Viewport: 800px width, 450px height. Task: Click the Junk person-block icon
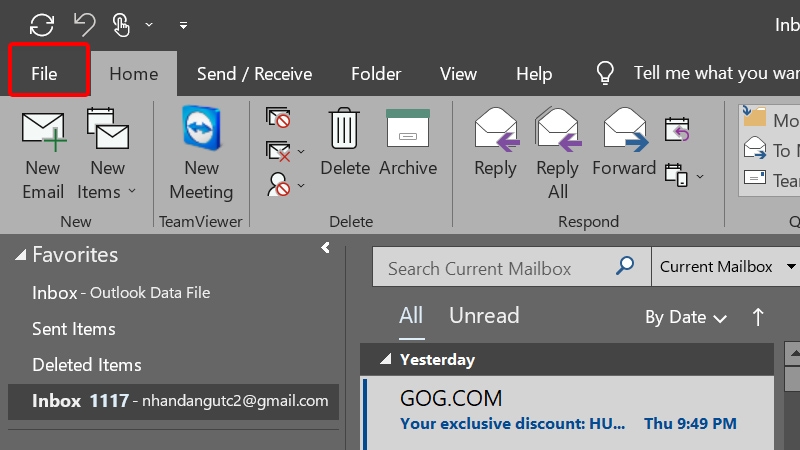coord(279,185)
